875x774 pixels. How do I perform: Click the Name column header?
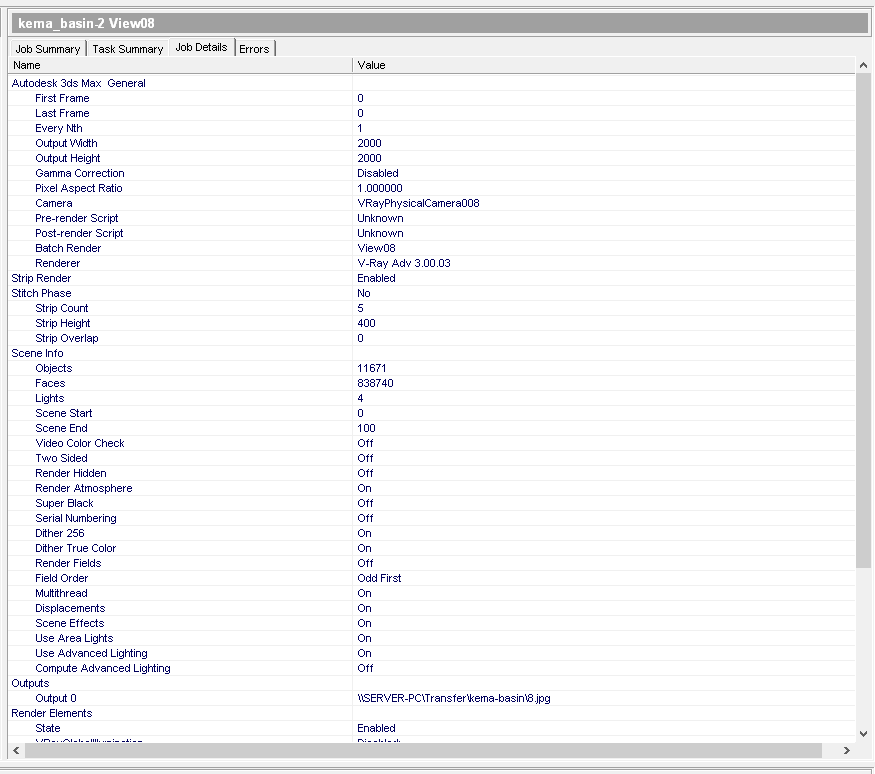[x=180, y=65]
